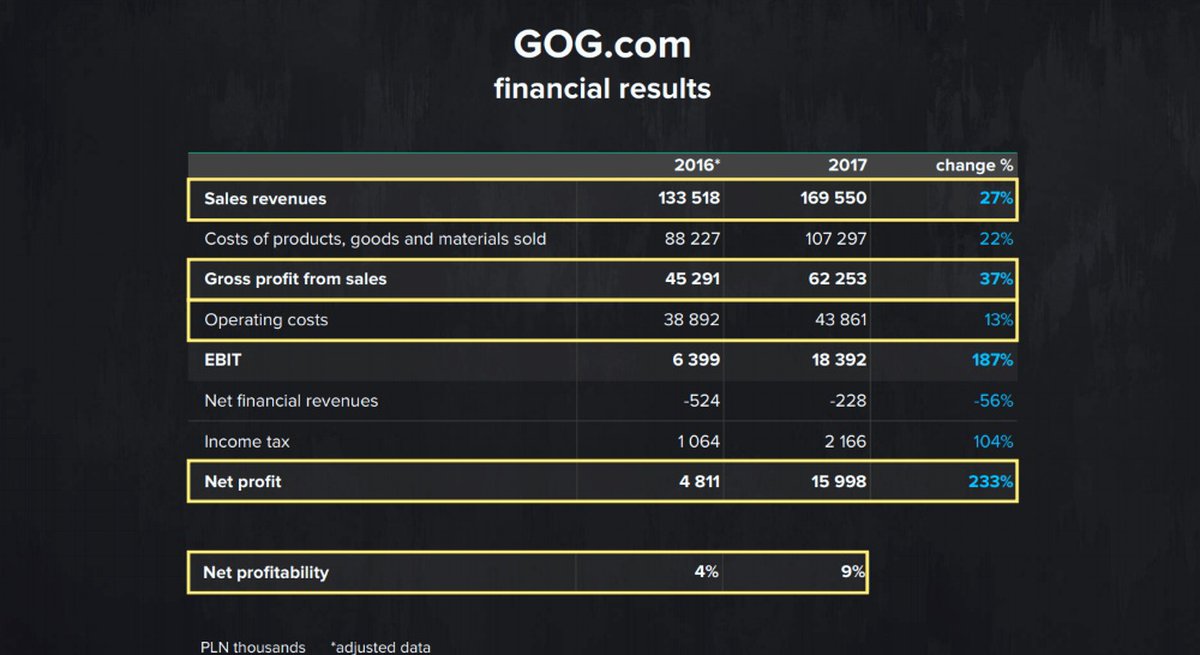1200x655 pixels.
Task: Click the 27% sales revenue change
Action: click(996, 199)
